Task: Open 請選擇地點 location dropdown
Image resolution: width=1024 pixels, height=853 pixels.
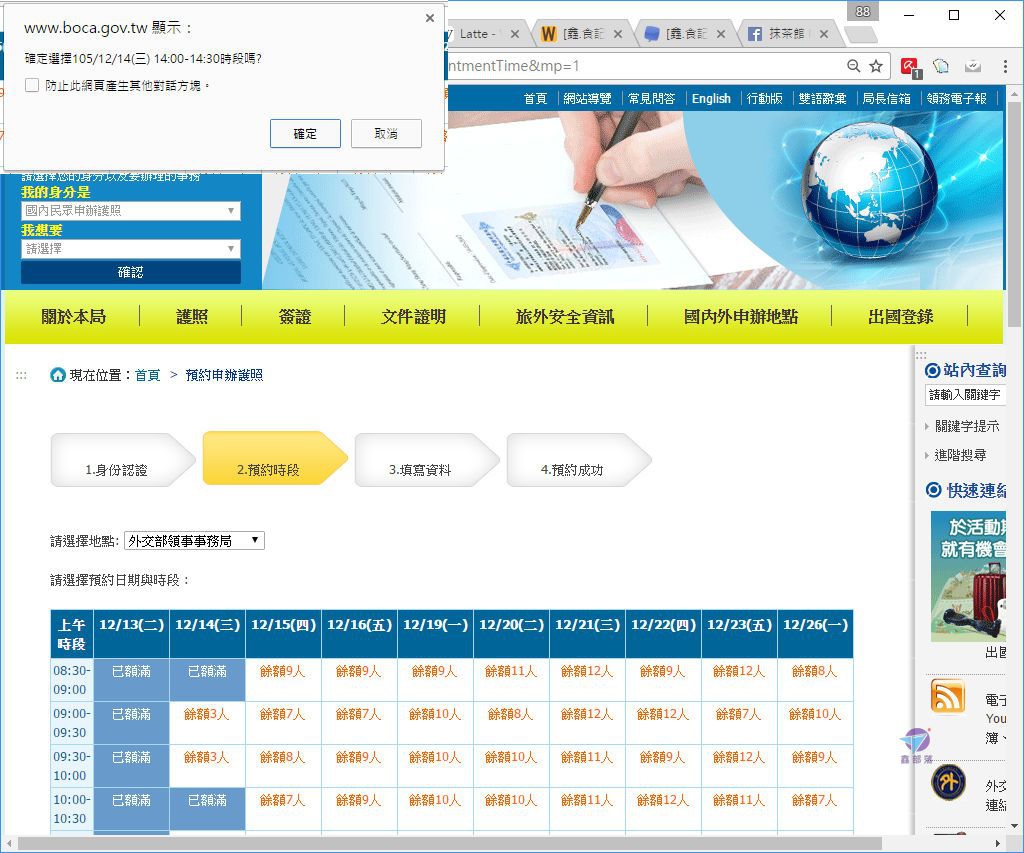Action: point(195,541)
